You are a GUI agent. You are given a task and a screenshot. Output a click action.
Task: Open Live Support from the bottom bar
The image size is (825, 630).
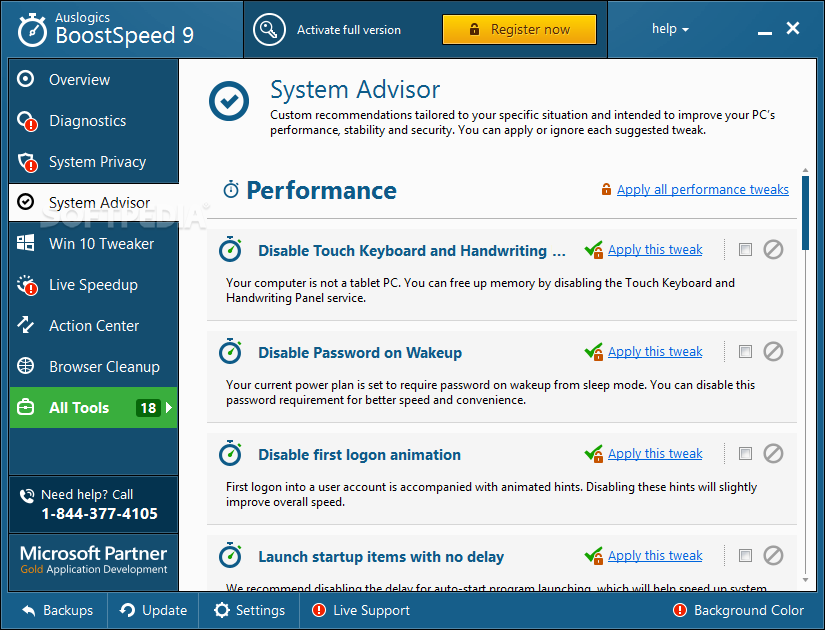tap(361, 611)
